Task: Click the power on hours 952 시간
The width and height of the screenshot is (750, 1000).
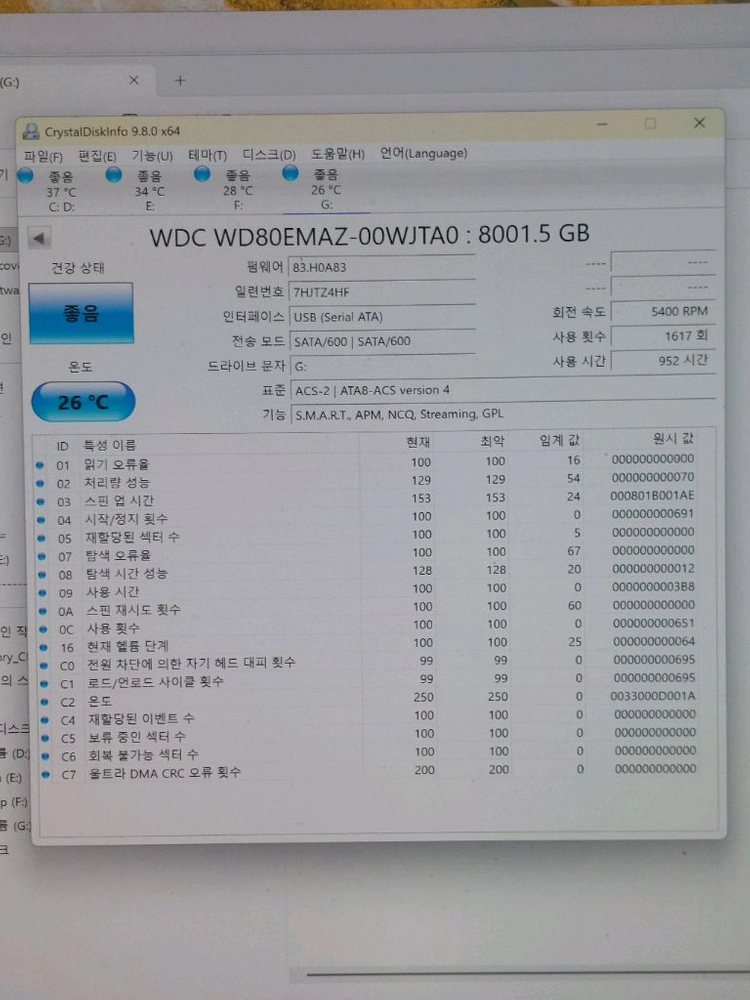Action: [663, 360]
